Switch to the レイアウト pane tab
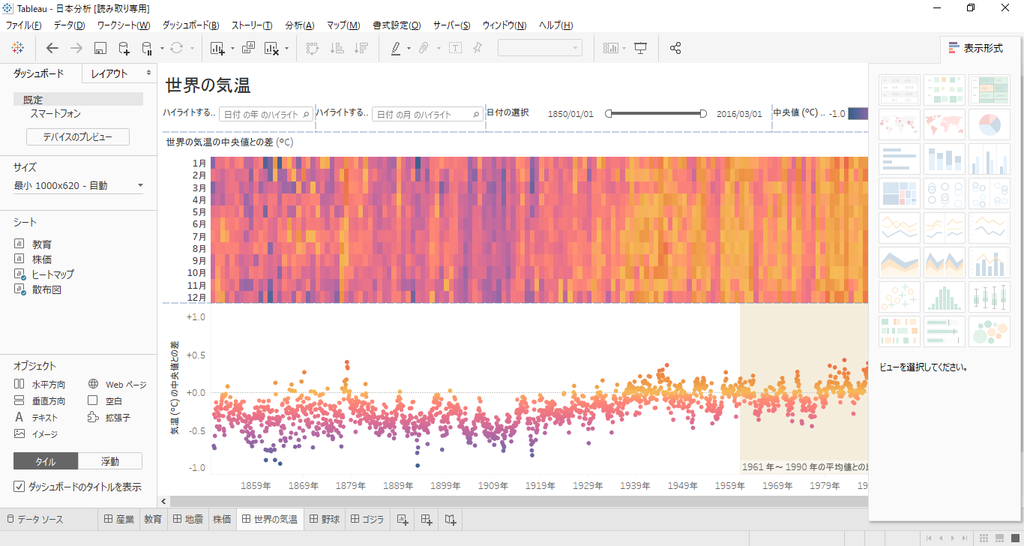1024x546 pixels. (110, 74)
